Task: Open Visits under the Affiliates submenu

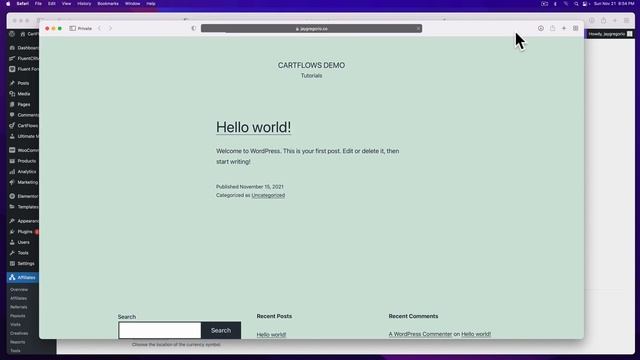Action: [16, 324]
